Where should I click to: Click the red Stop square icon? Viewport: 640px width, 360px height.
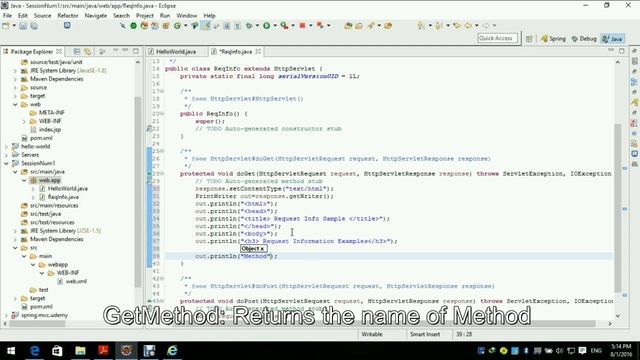[x=302, y=26]
